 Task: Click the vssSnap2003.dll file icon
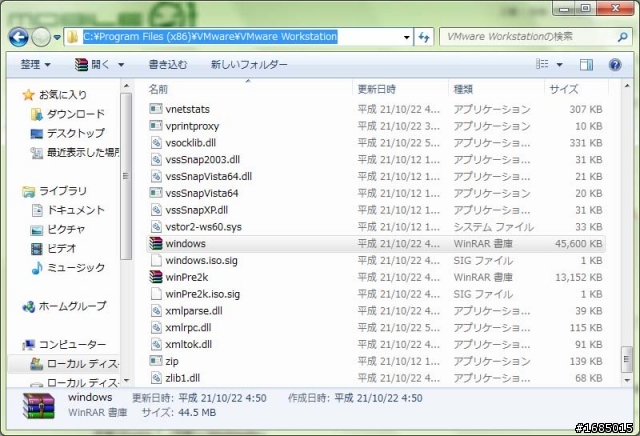(156, 159)
